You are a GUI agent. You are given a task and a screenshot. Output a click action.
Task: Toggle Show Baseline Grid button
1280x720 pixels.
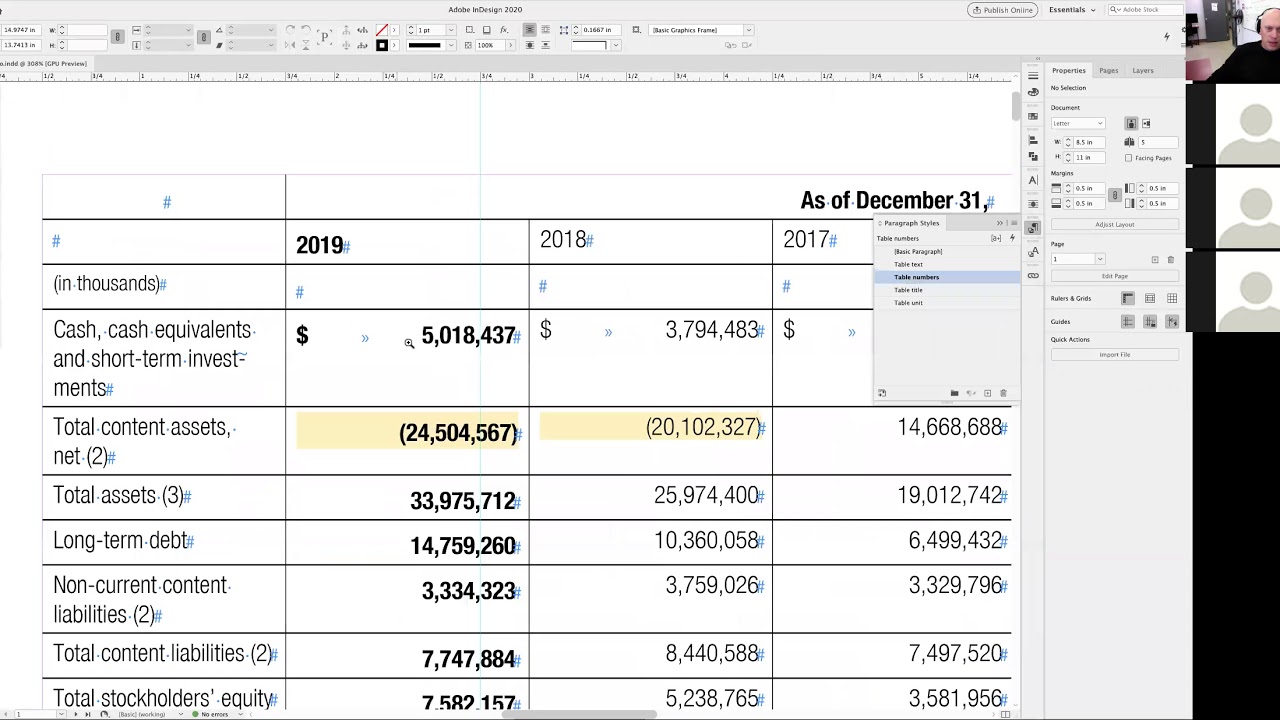pos(1150,298)
